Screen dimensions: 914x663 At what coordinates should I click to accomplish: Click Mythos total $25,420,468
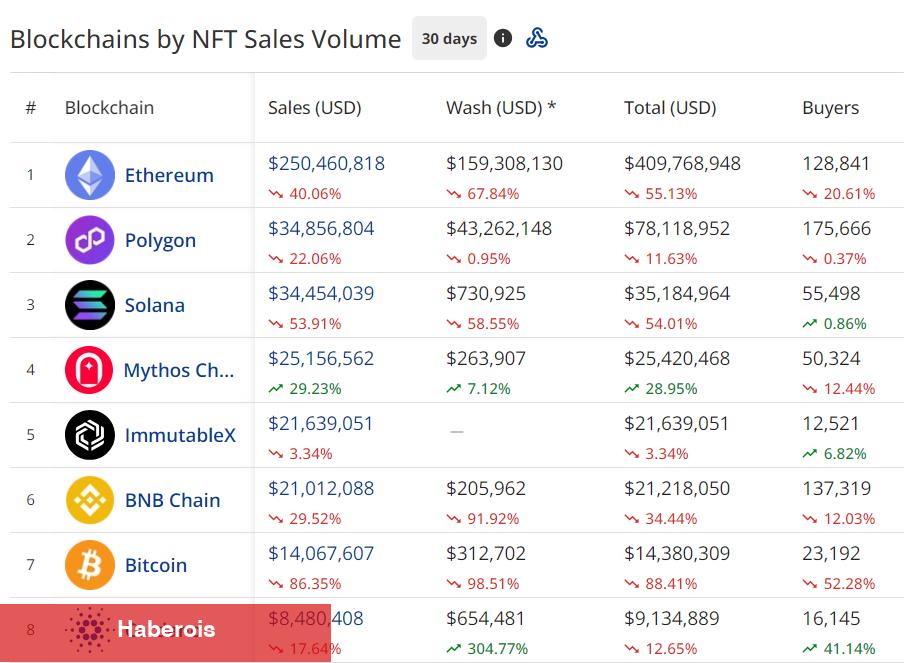677,358
